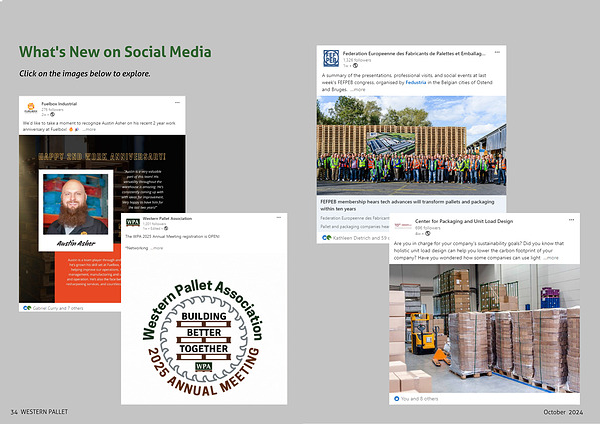Expand '...more' on the Center for Packaging post
Screen dimensions: 600x424
tap(550, 258)
